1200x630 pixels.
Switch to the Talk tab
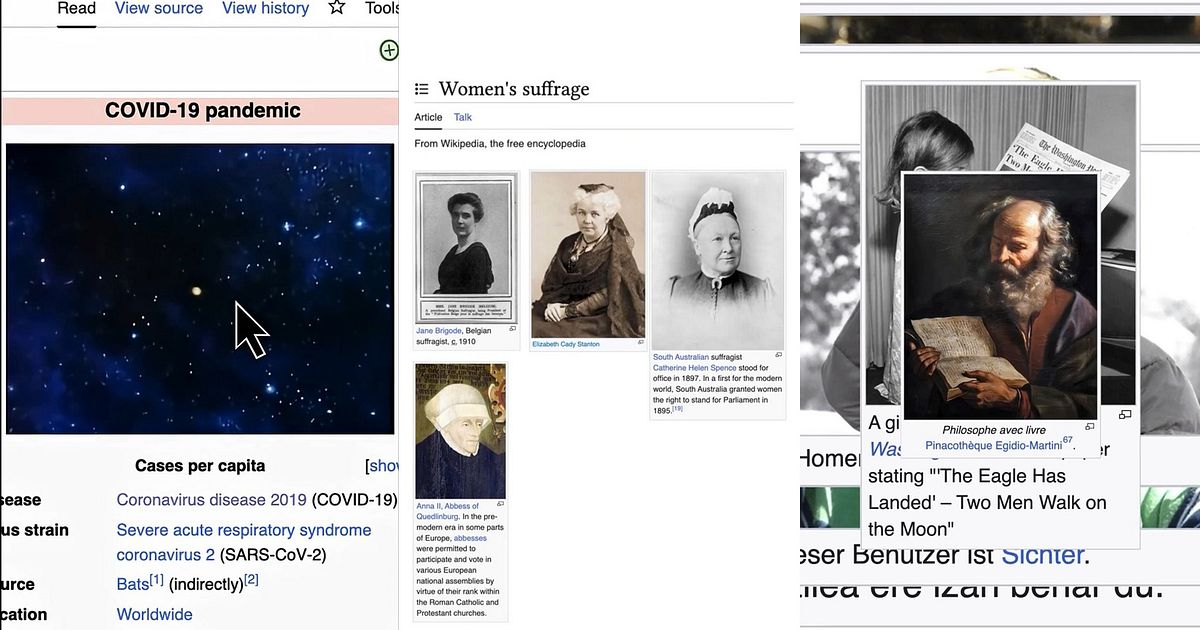point(463,117)
